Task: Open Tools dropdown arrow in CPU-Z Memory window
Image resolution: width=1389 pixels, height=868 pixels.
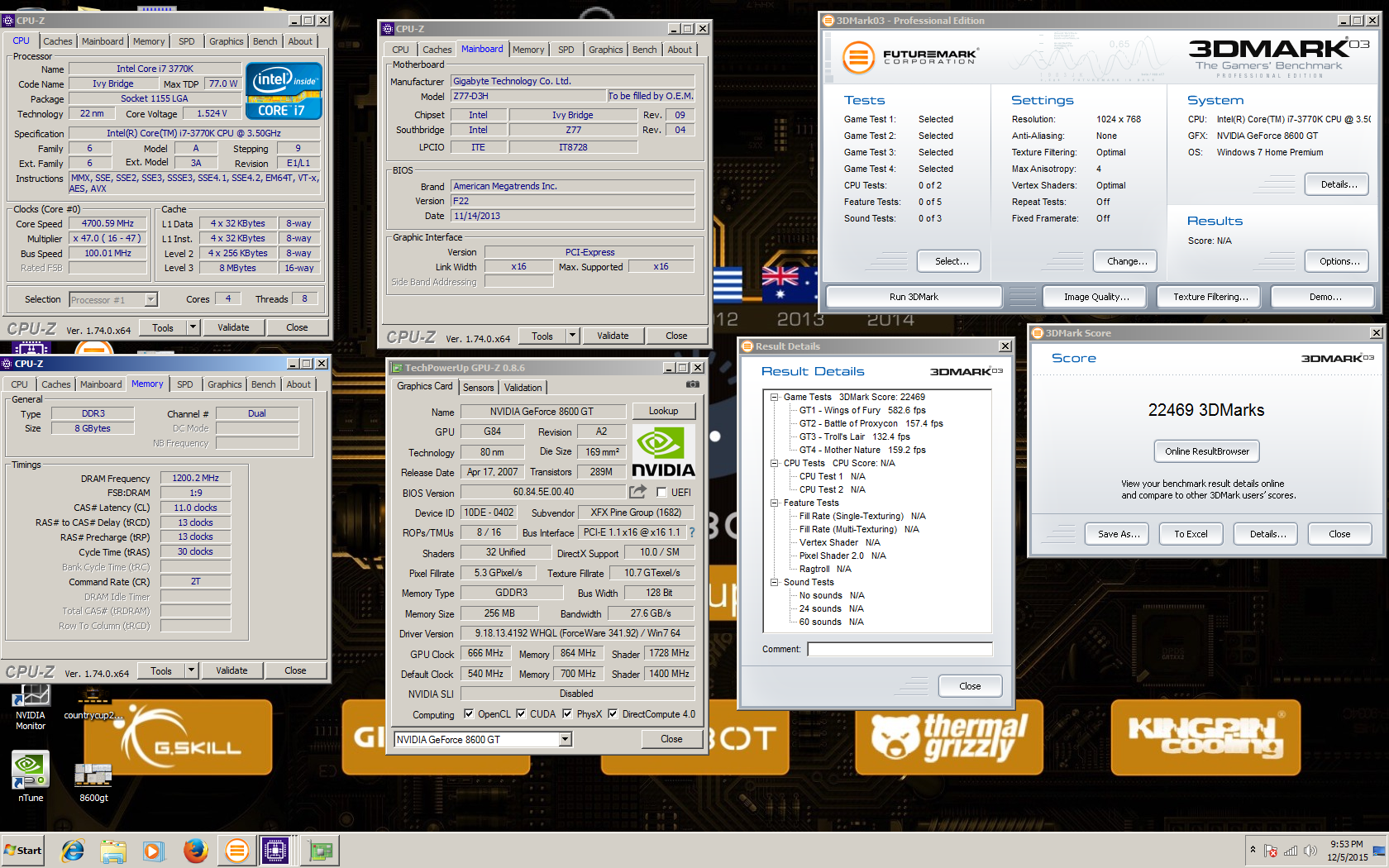Action: click(x=191, y=670)
